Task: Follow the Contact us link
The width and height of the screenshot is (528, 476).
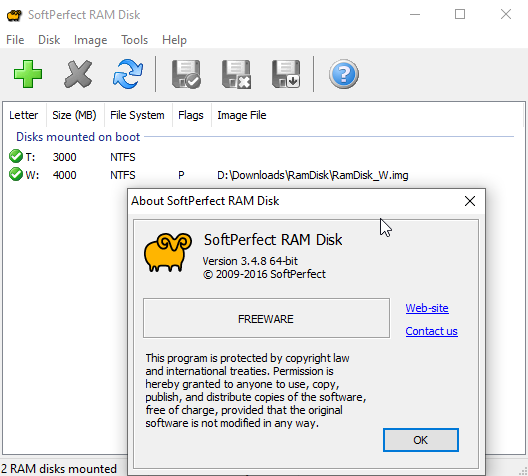Action: [x=431, y=331]
